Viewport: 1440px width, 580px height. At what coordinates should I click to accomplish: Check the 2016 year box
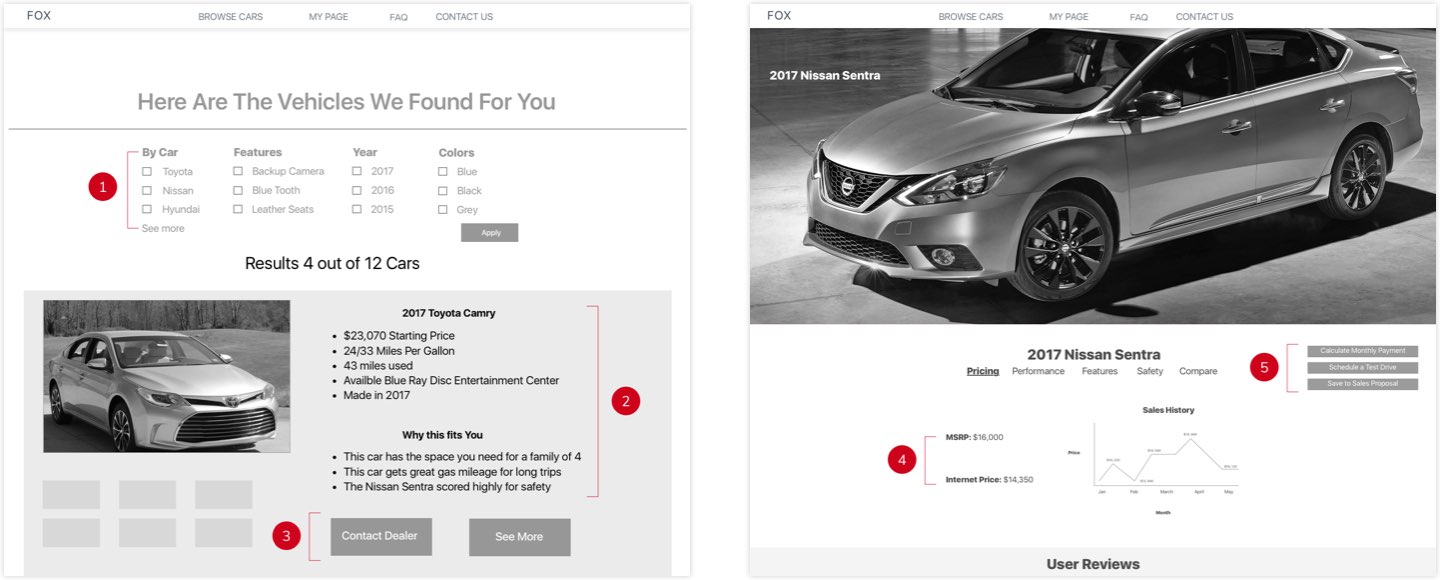coord(357,190)
